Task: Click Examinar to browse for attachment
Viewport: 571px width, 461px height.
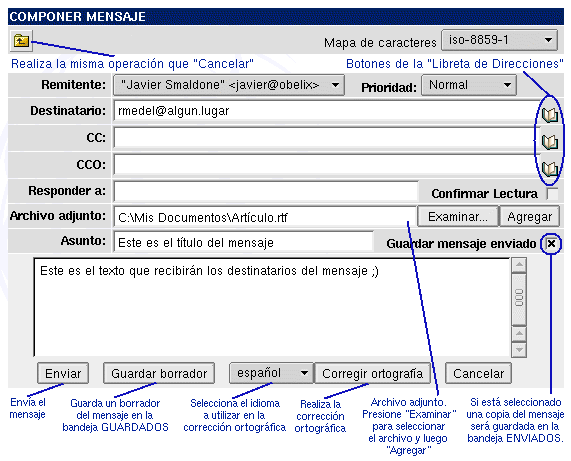Action: pyautogui.click(x=457, y=217)
